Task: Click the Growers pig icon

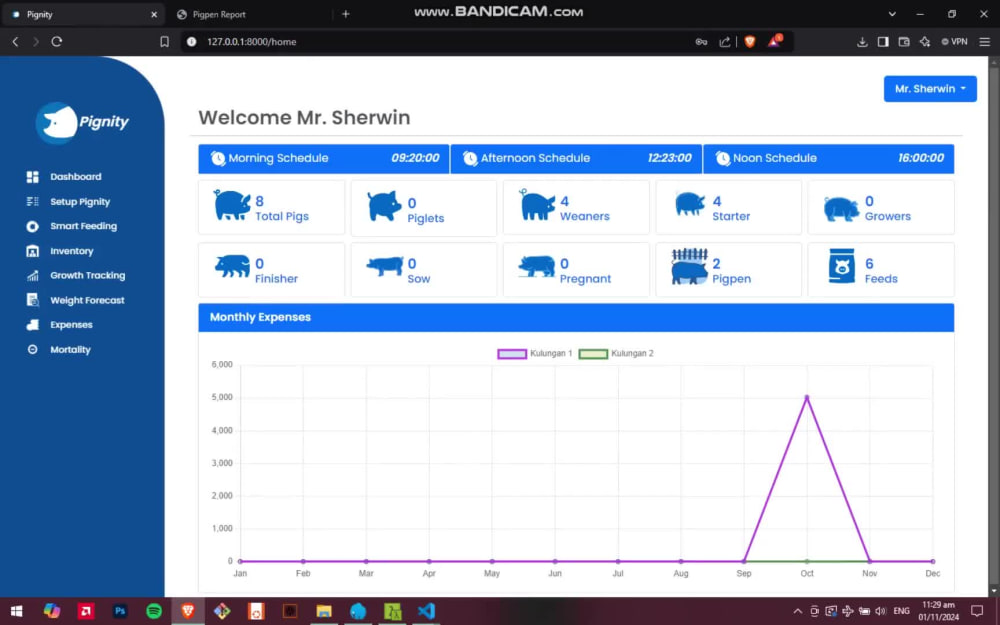Action: (x=841, y=209)
